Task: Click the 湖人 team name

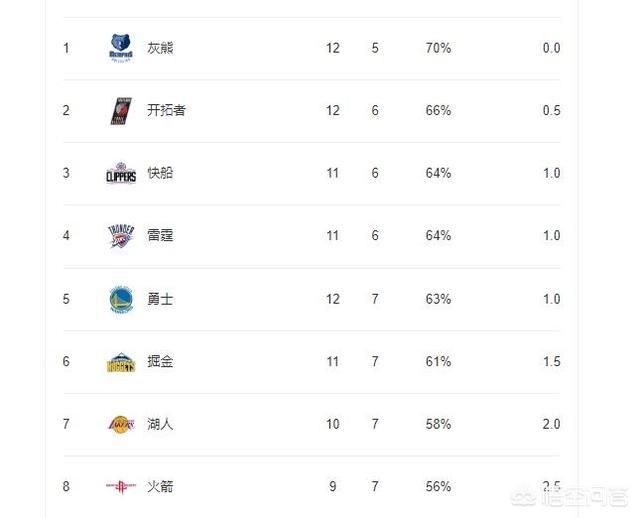Action: coord(160,424)
